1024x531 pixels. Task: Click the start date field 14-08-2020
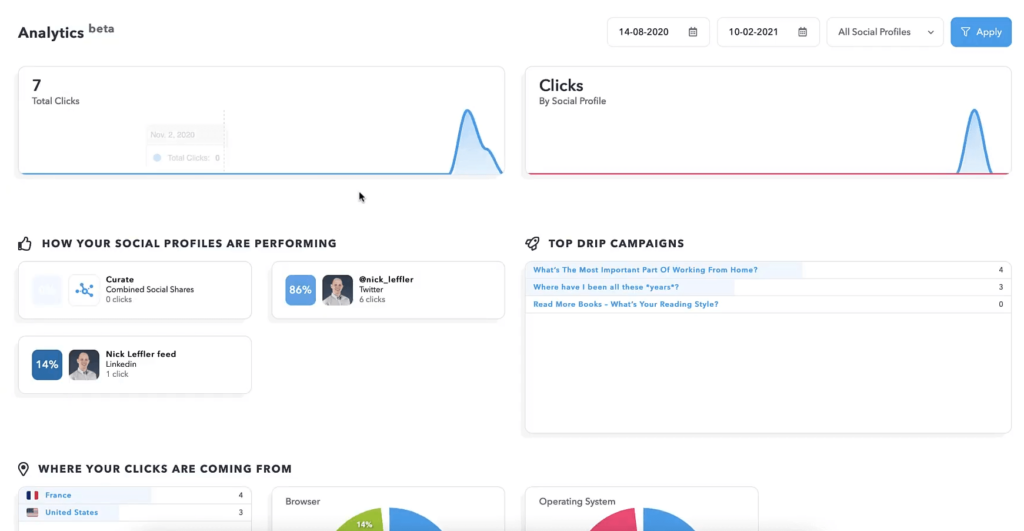point(658,32)
